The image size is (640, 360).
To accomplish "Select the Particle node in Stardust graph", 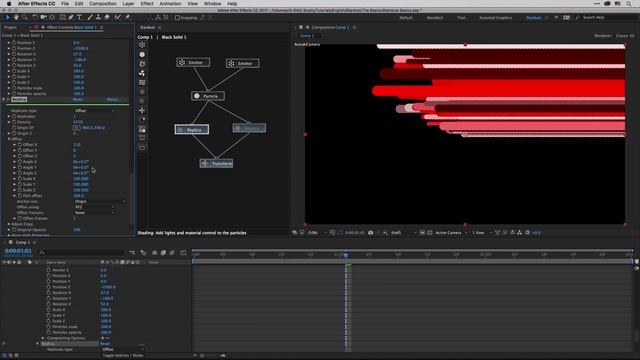I will pyautogui.click(x=208, y=96).
